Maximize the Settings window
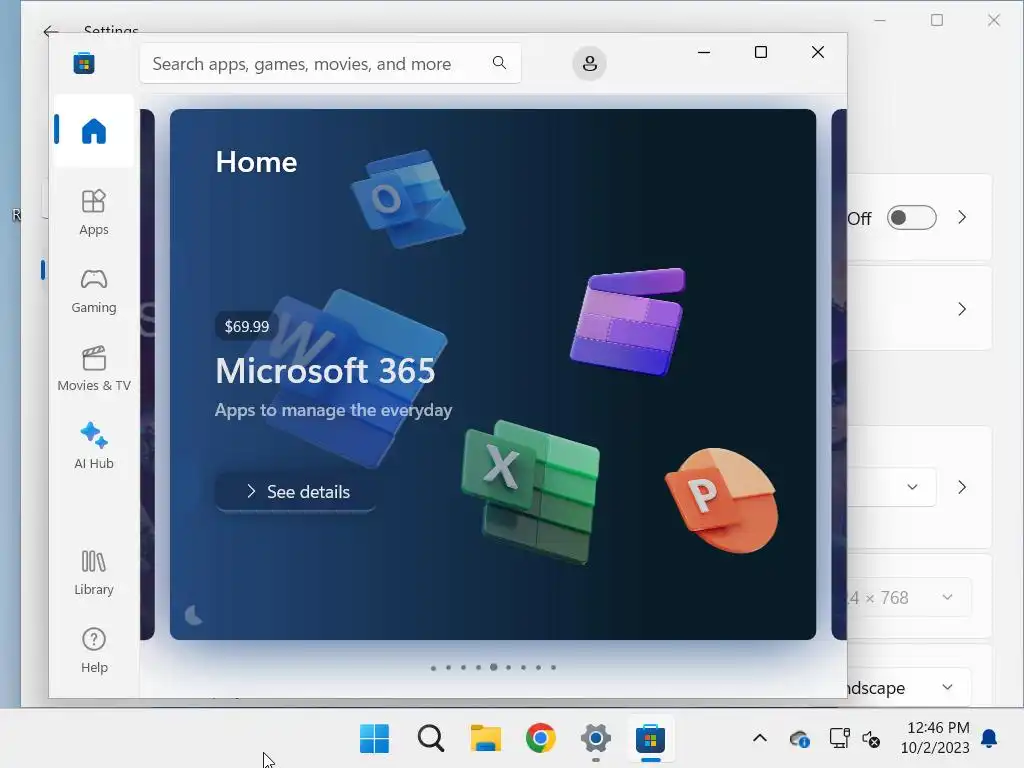 point(937,20)
